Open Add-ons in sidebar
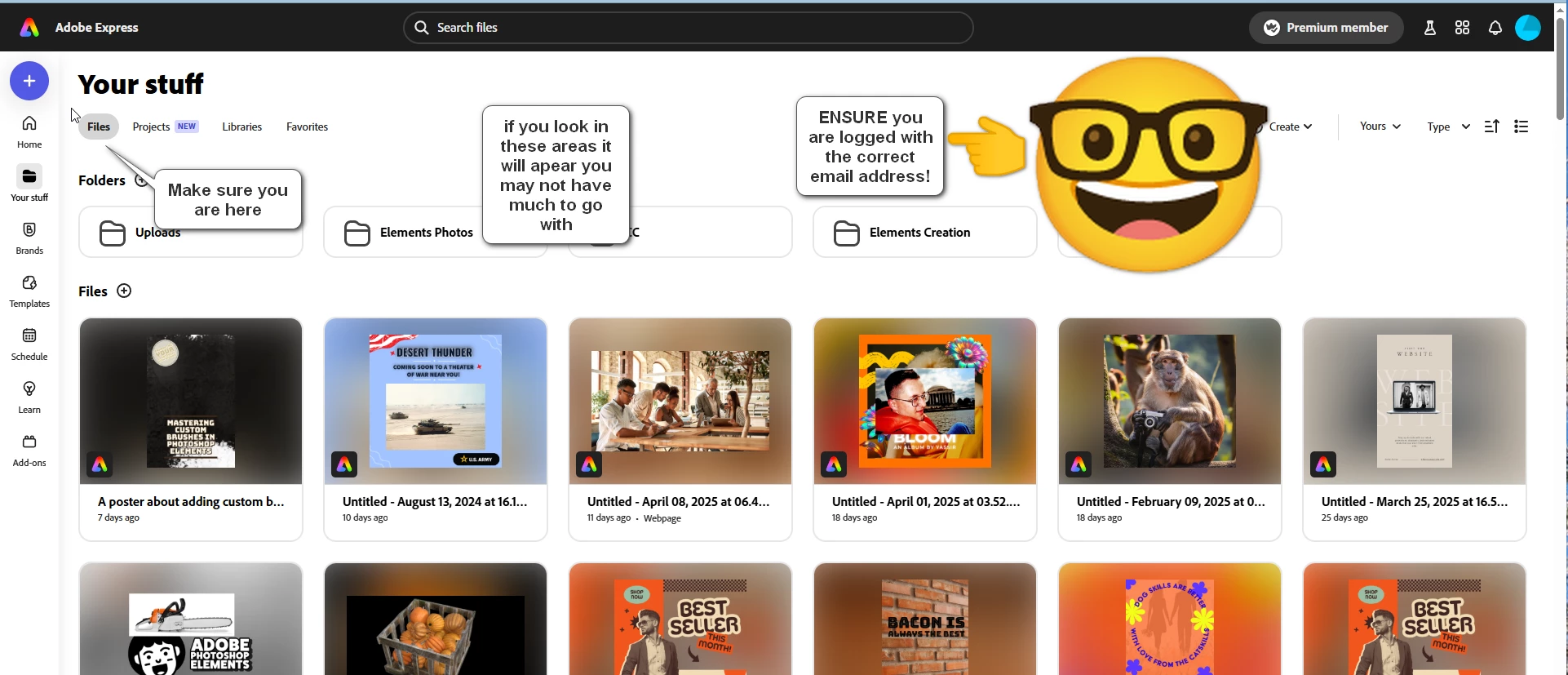The height and width of the screenshot is (675, 1568). pos(29,451)
